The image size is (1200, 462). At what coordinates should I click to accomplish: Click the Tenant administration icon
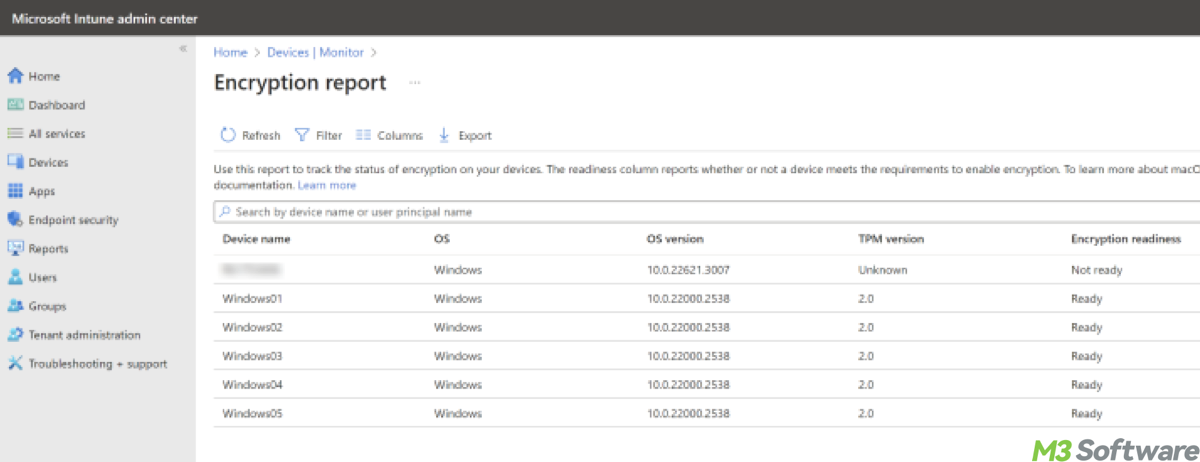point(15,335)
